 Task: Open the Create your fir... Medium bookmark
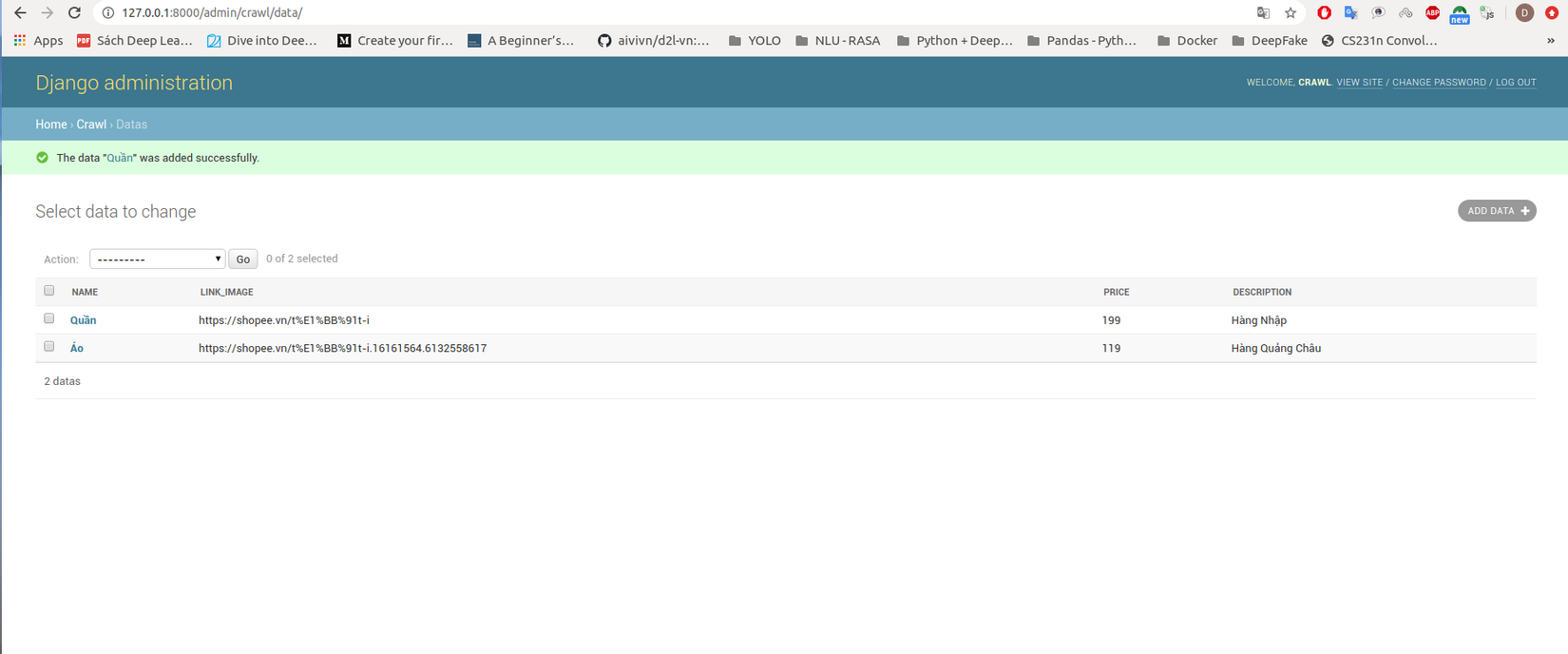click(x=395, y=41)
